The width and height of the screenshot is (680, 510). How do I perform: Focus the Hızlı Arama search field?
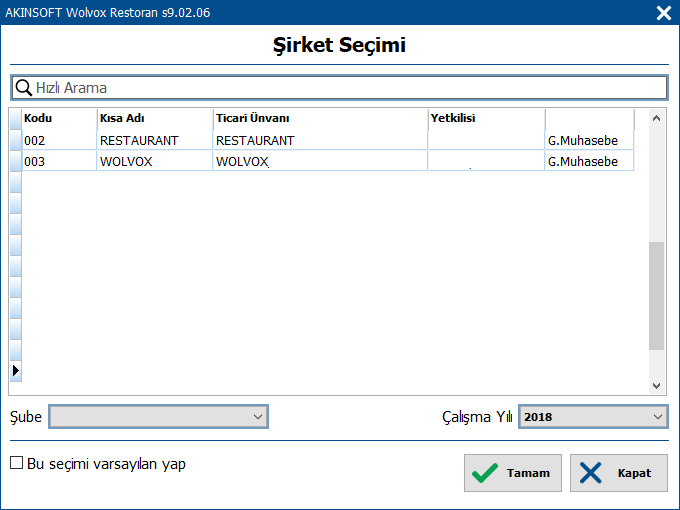tap(339, 88)
